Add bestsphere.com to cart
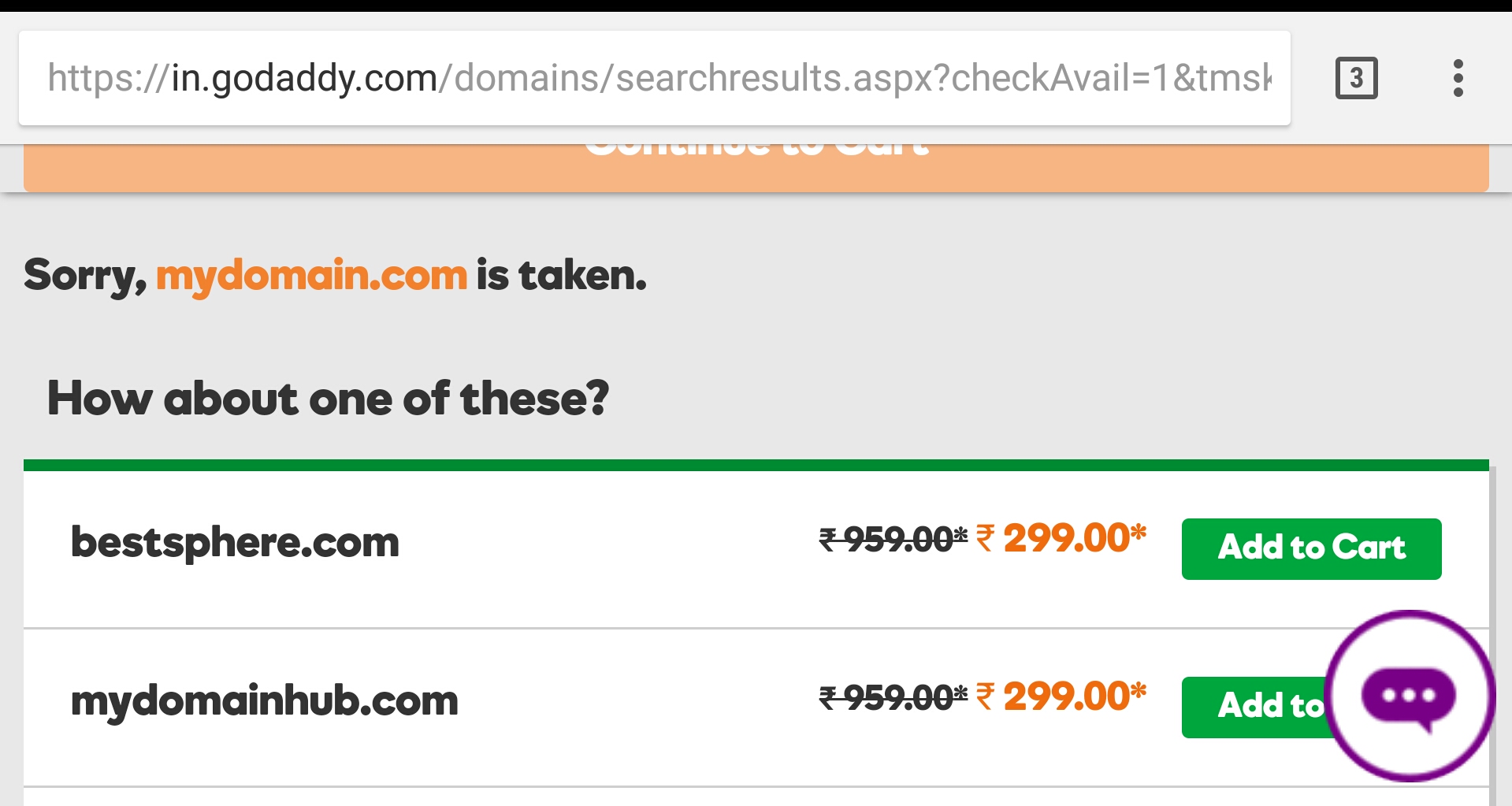Viewport: 1512px width, 806px height. coord(1311,548)
